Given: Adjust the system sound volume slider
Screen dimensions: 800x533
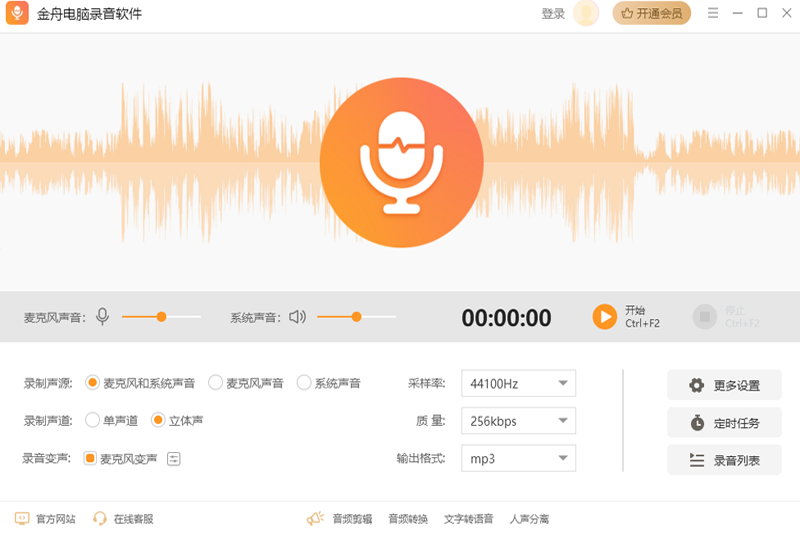Looking at the screenshot, I should (356, 317).
